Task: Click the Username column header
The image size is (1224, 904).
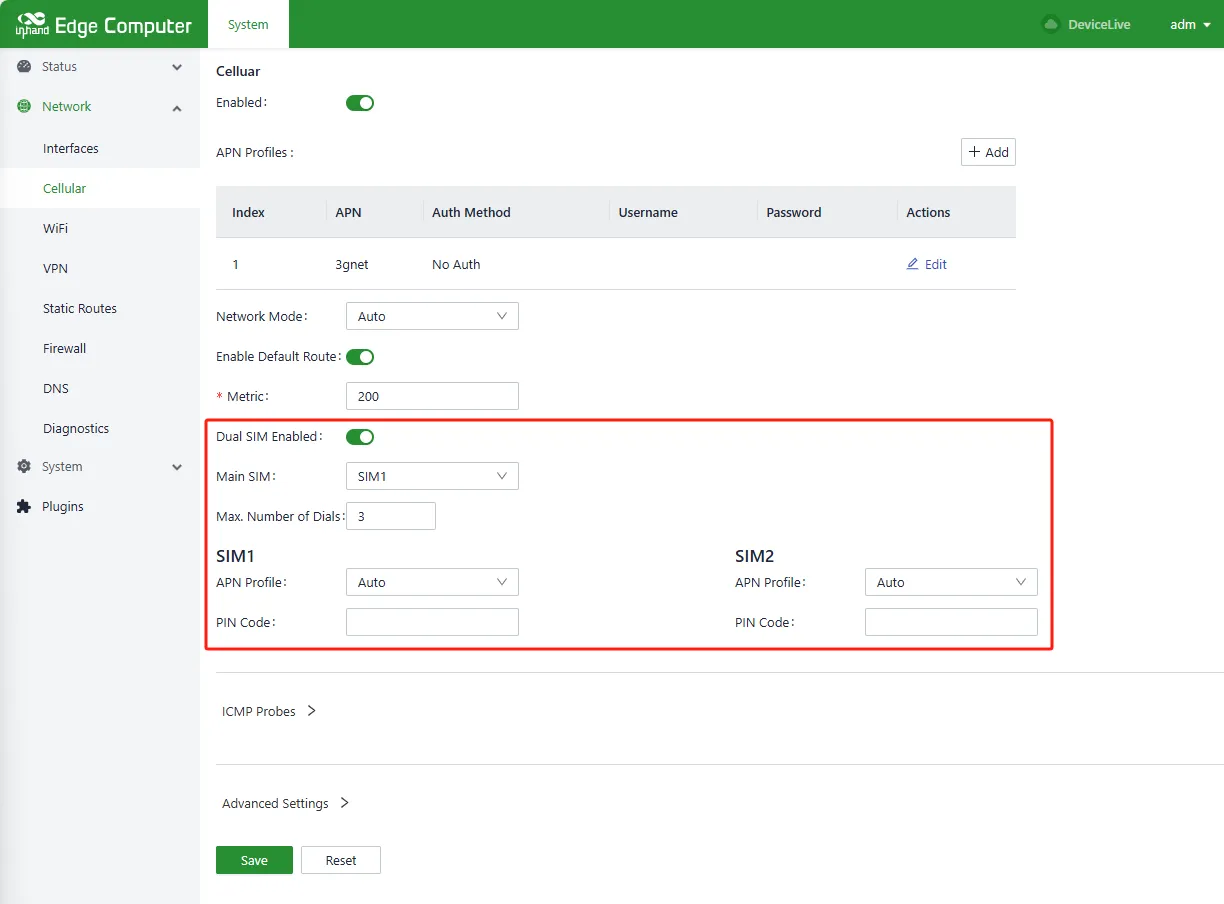Action: tap(648, 212)
